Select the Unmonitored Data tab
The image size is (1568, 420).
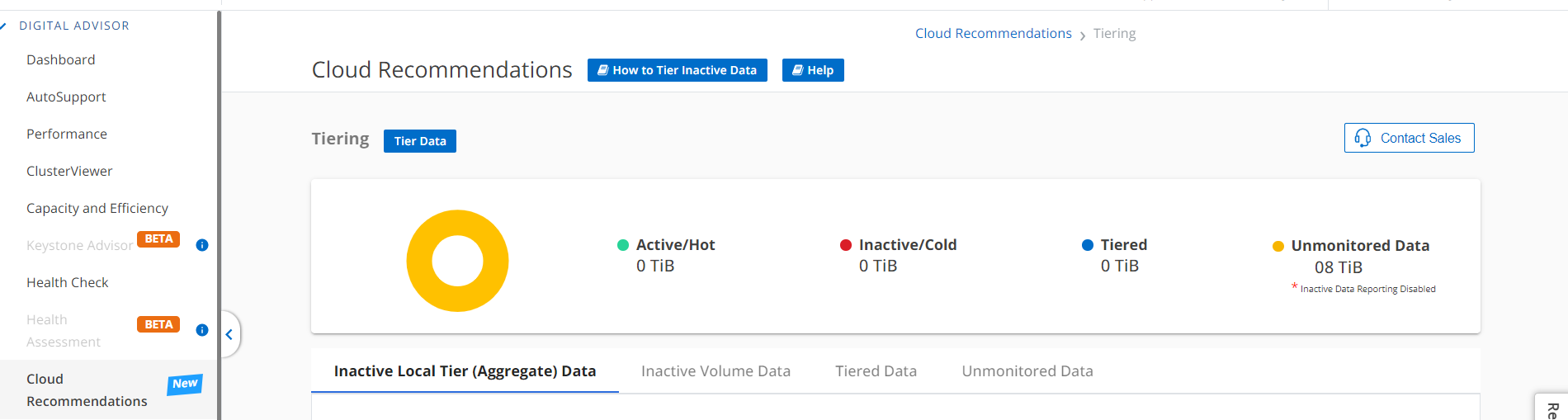[x=1027, y=371]
